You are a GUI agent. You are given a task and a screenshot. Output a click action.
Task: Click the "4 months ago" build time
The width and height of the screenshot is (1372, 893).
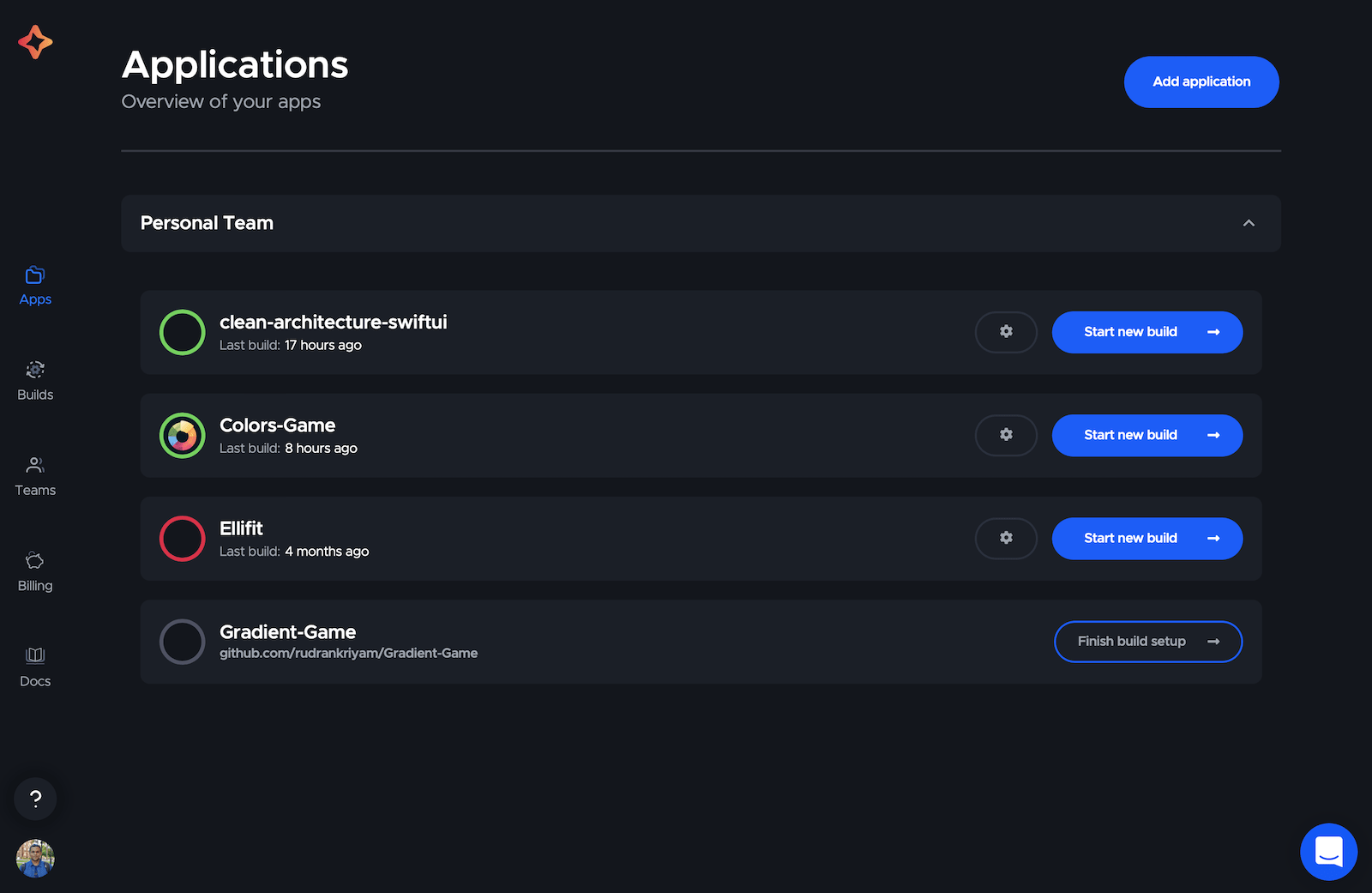click(327, 551)
